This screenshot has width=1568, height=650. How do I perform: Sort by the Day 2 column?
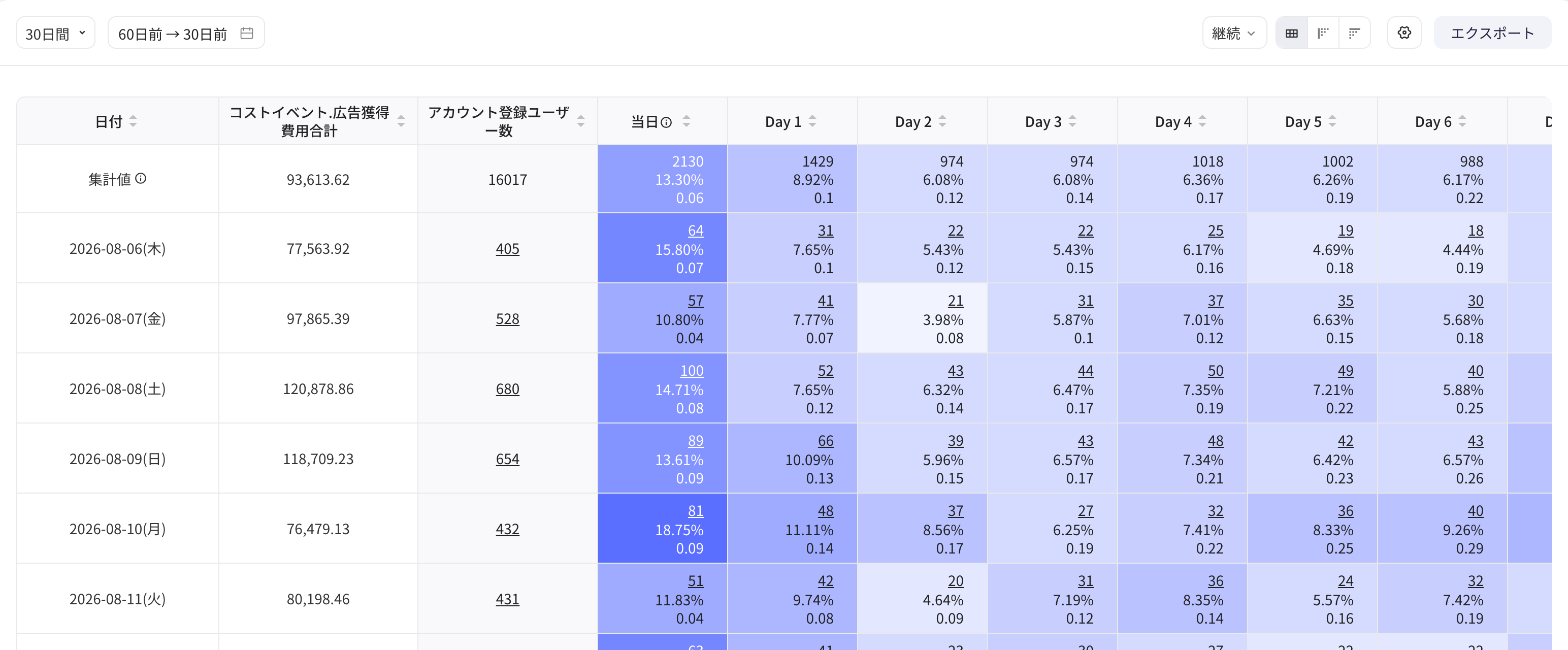pos(942,122)
